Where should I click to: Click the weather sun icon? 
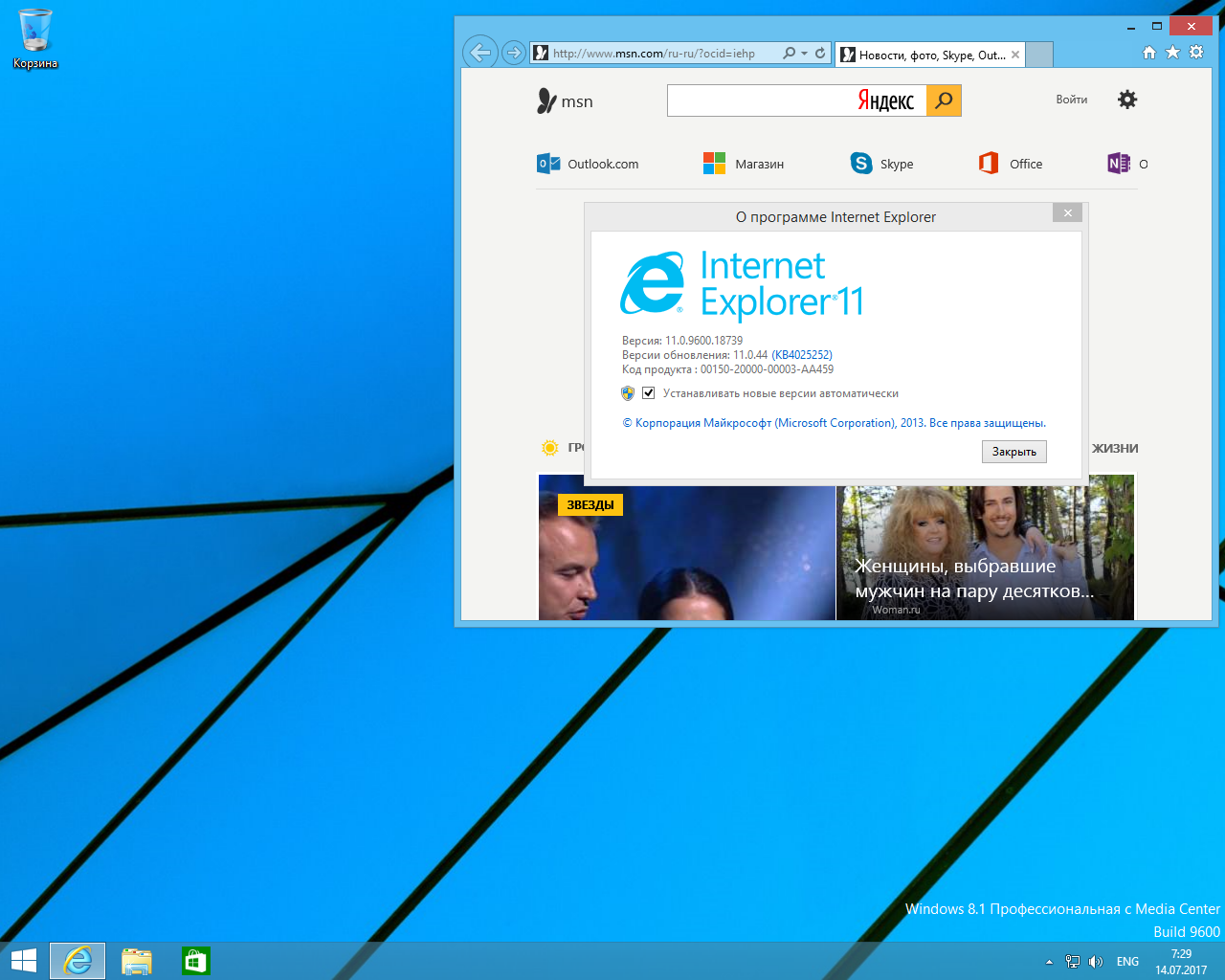click(x=549, y=448)
